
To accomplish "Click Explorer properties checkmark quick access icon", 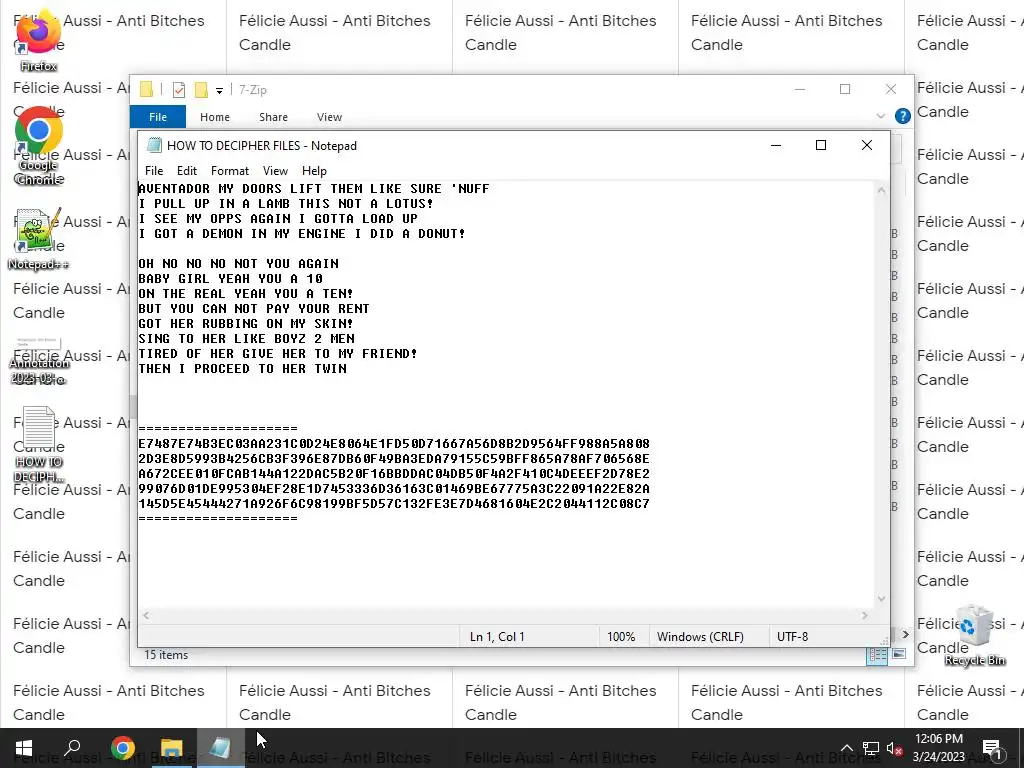I will click(178, 89).
